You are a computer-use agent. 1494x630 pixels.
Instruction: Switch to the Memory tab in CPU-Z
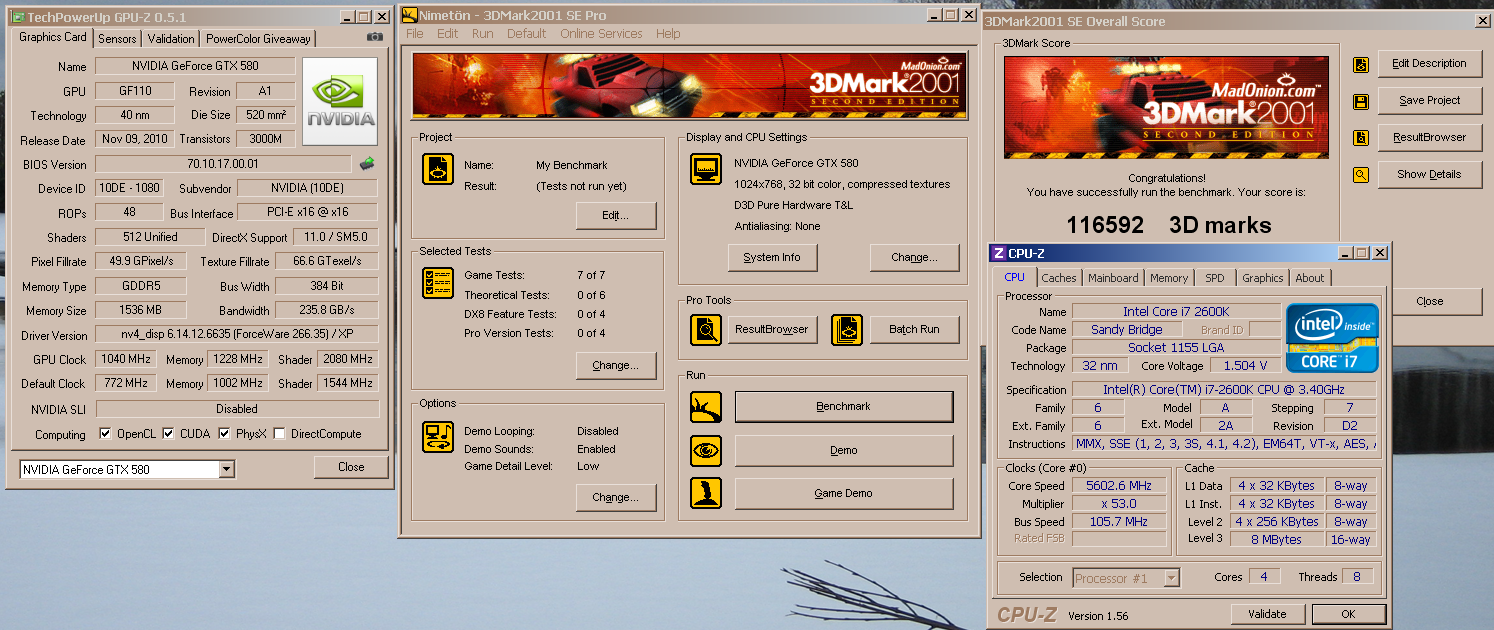pyautogui.click(x=1169, y=278)
